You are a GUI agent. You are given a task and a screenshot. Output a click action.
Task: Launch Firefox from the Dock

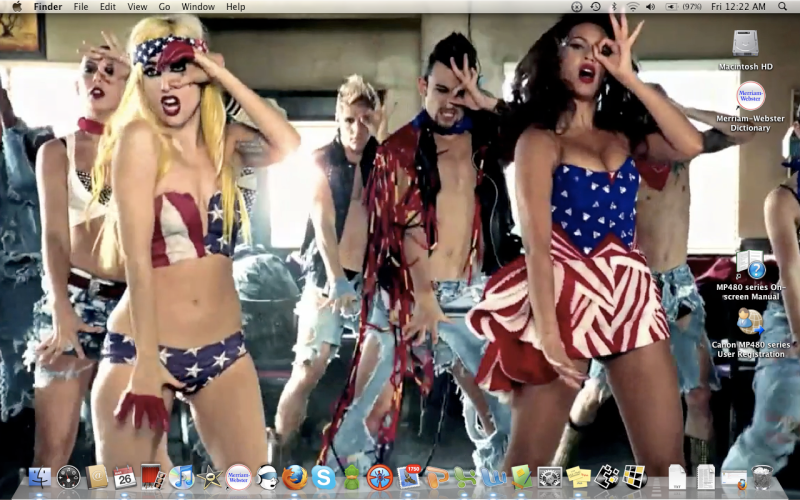pyautogui.click(x=295, y=478)
